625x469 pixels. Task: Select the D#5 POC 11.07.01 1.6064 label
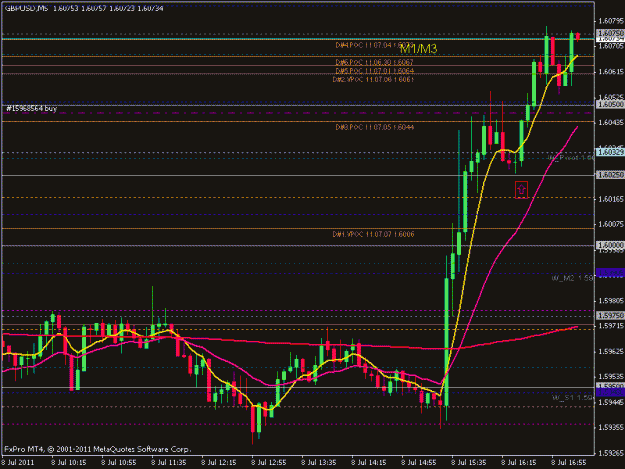click(x=374, y=71)
